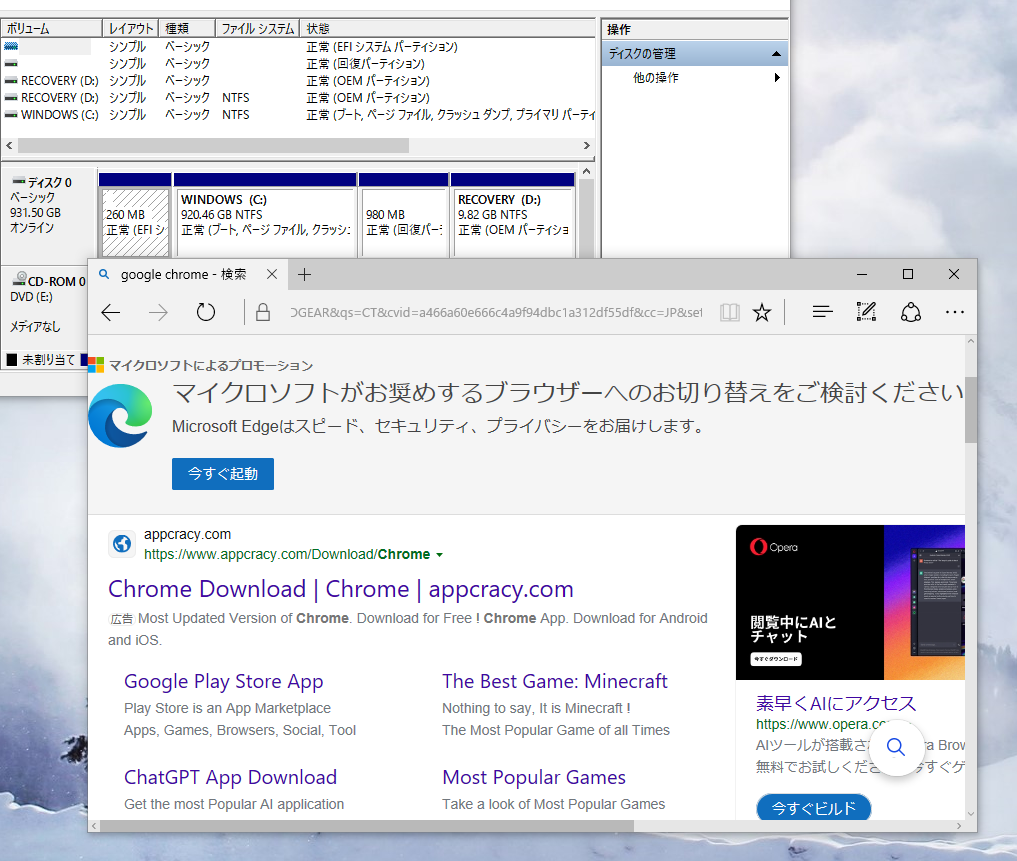The height and width of the screenshot is (861, 1017).
Task: Select the 回復パーティション volume row
Action: 298,64
